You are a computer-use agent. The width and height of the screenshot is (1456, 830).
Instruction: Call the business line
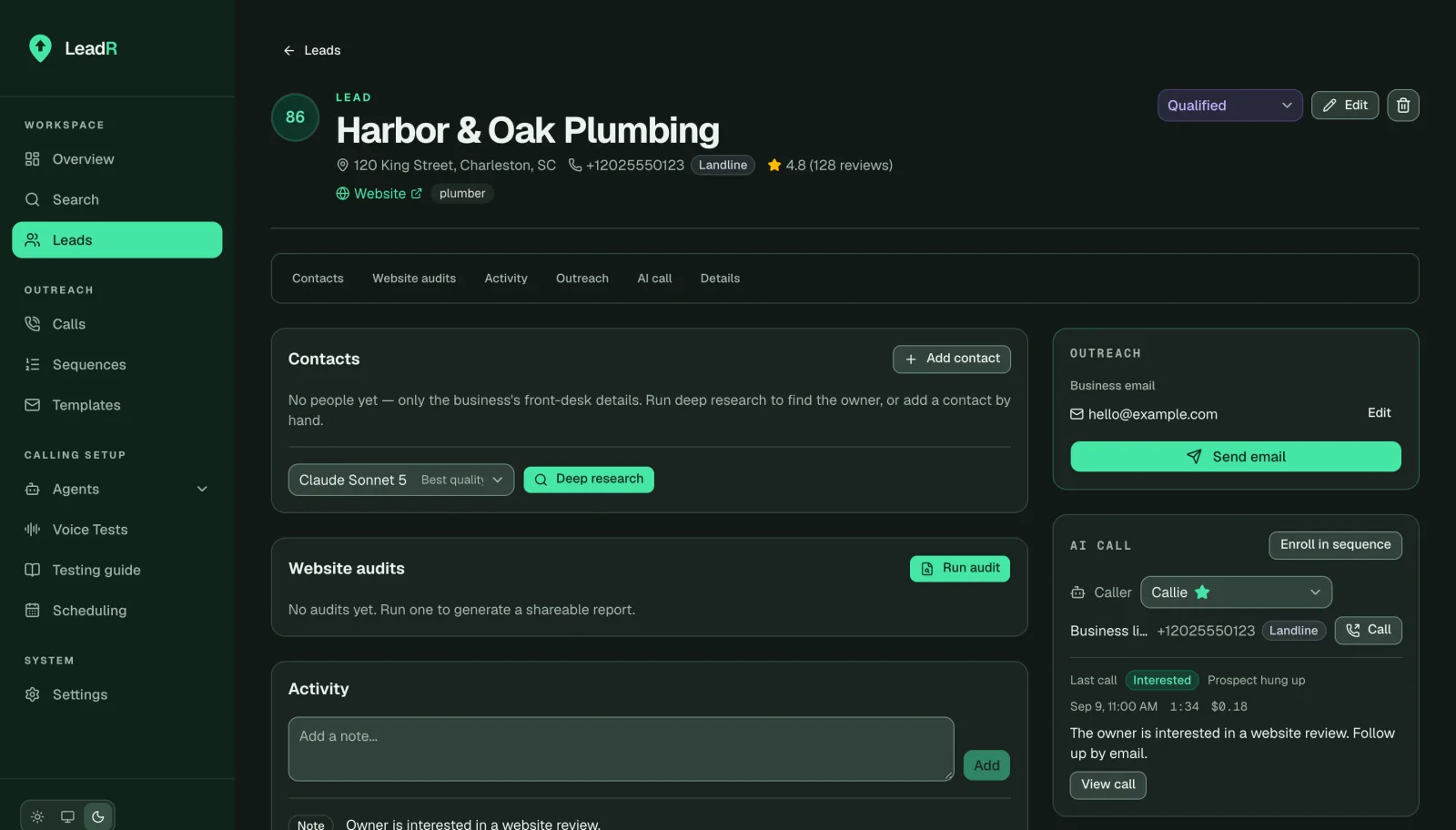(x=1369, y=631)
